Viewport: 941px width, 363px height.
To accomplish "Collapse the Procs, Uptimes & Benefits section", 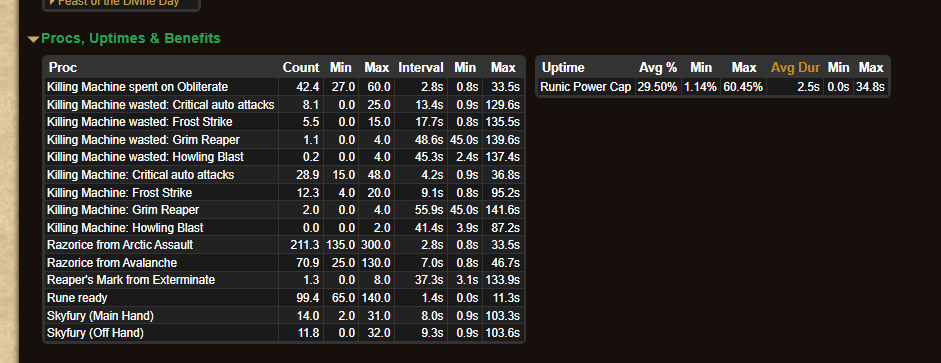I will (34, 39).
